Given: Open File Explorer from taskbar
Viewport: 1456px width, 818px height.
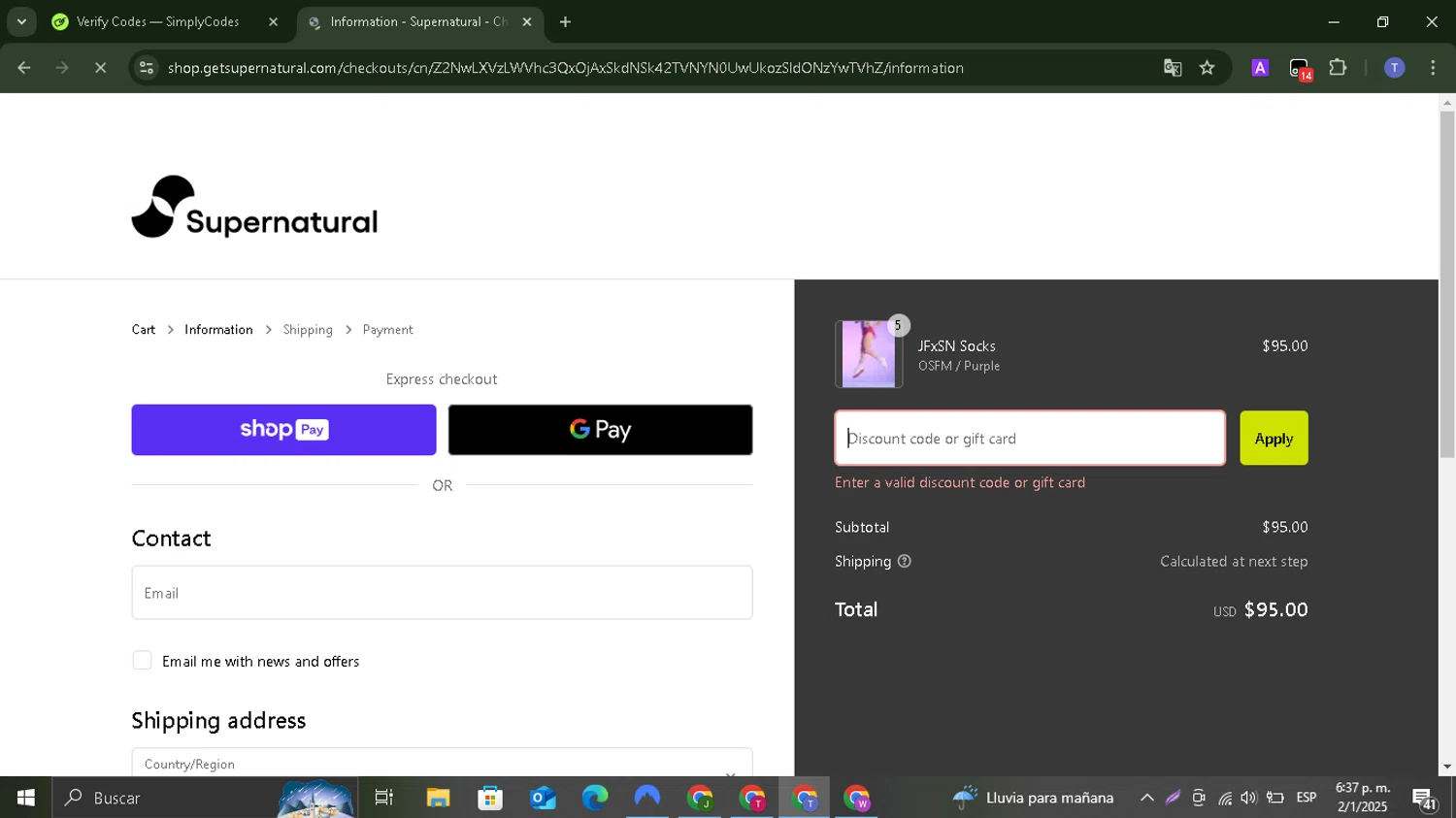Looking at the screenshot, I should (x=438, y=798).
